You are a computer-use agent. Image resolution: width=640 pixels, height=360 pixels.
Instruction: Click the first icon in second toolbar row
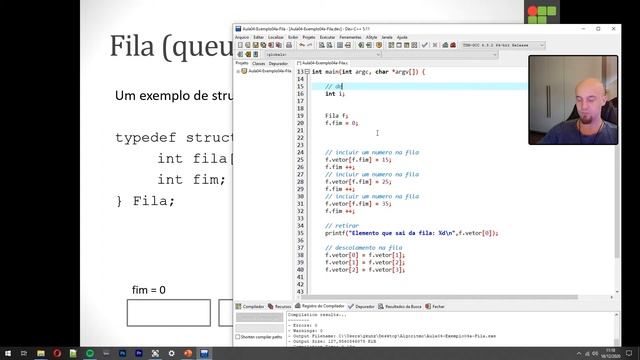coord(240,54)
